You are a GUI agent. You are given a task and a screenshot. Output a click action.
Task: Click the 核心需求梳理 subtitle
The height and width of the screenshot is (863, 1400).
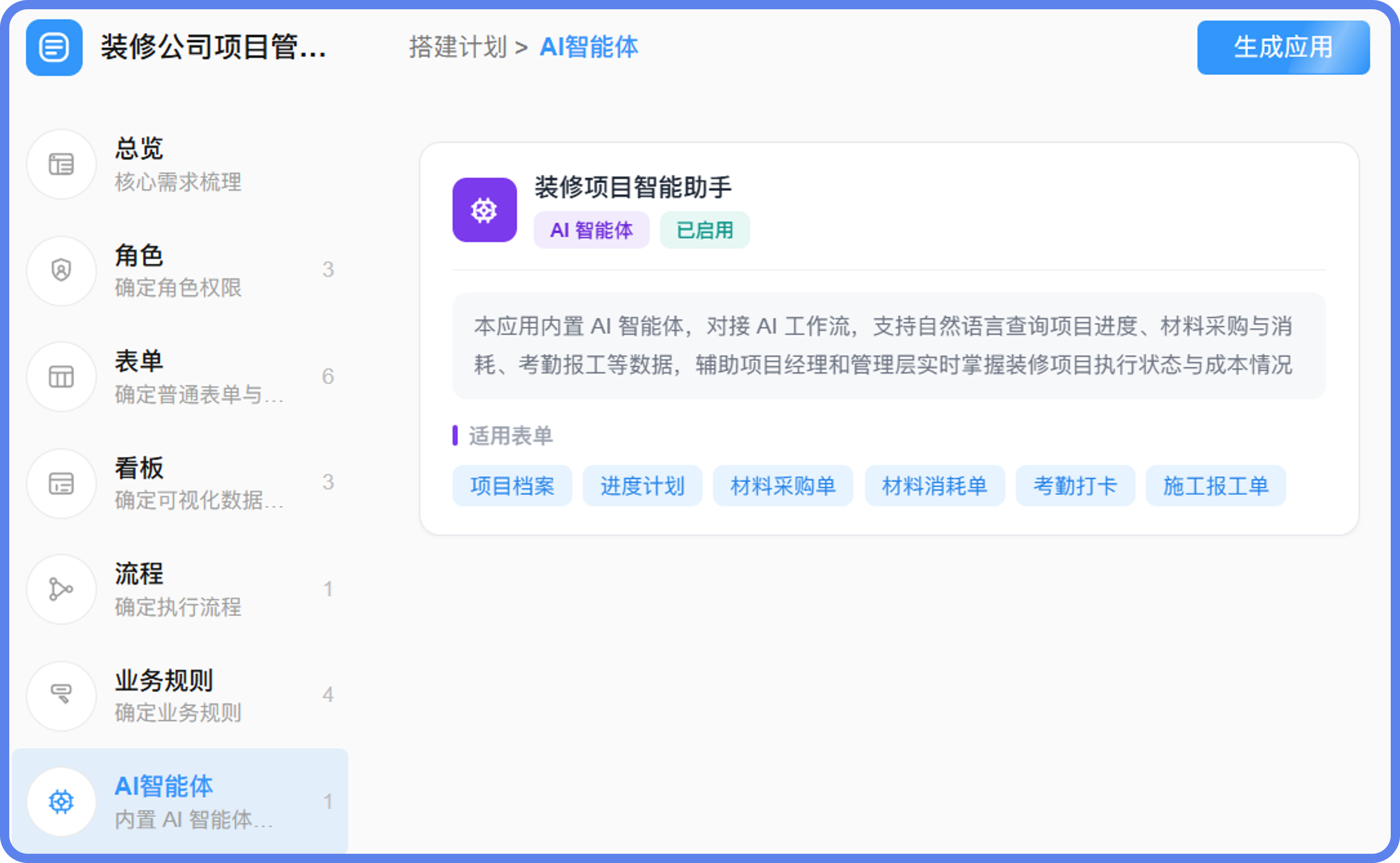click(178, 183)
